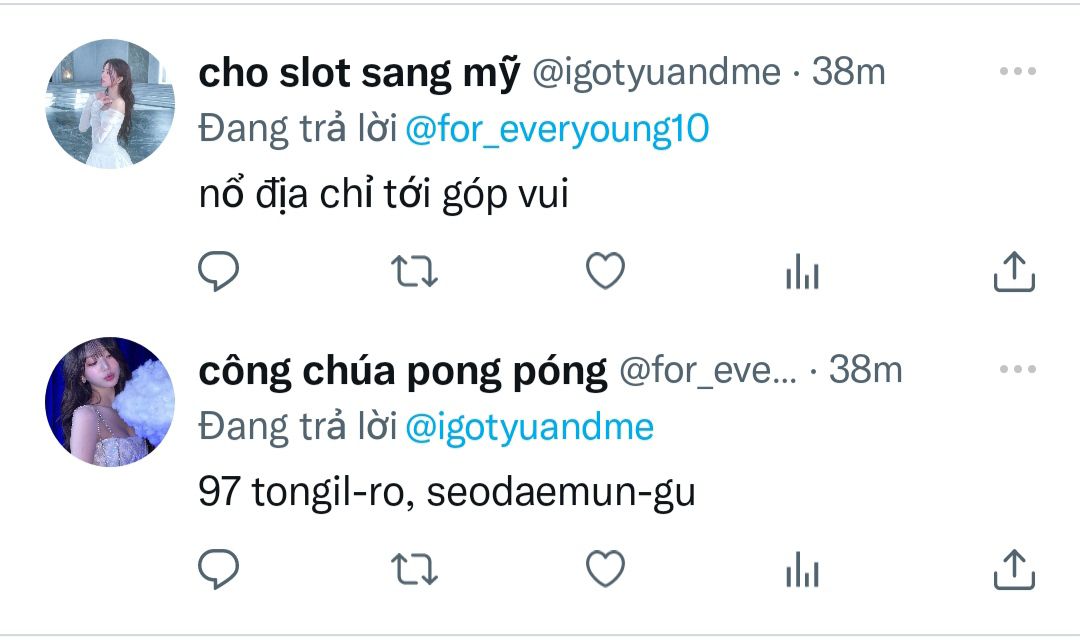Viewport: 1080px width, 640px height.
Task: View analytics of the second tweet
Action: (802, 570)
